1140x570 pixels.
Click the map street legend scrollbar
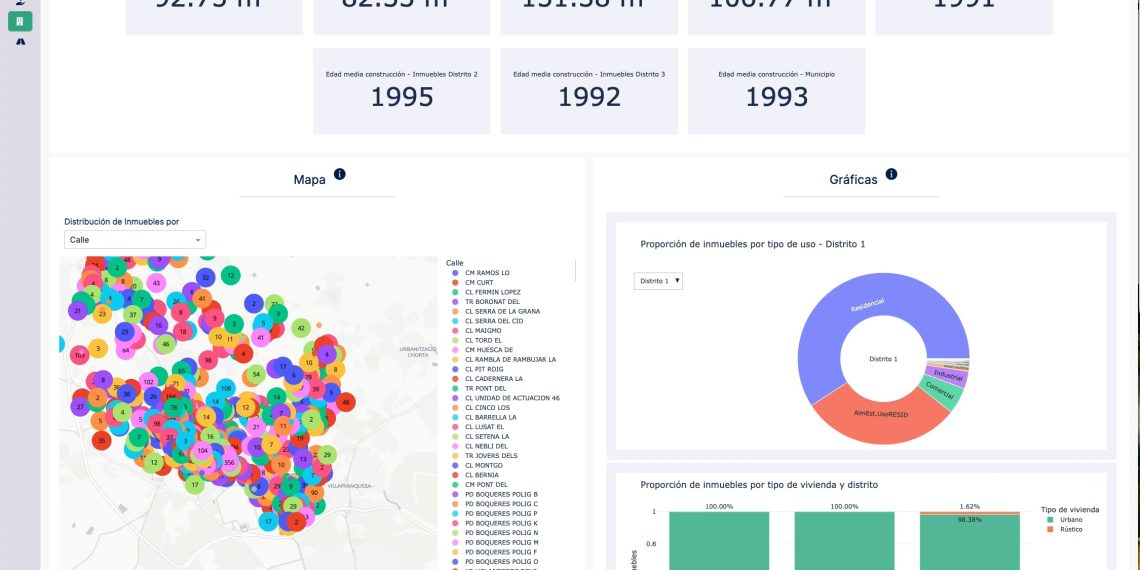(x=576, y=270)
